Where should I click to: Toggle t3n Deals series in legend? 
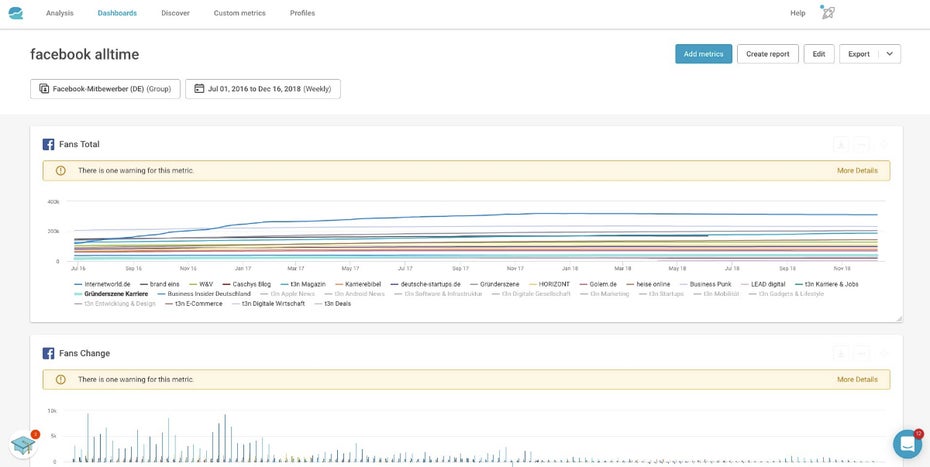[332, 303]
